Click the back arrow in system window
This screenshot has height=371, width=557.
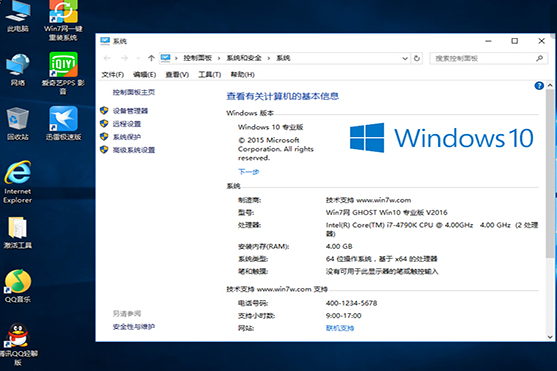pos(107,58)
